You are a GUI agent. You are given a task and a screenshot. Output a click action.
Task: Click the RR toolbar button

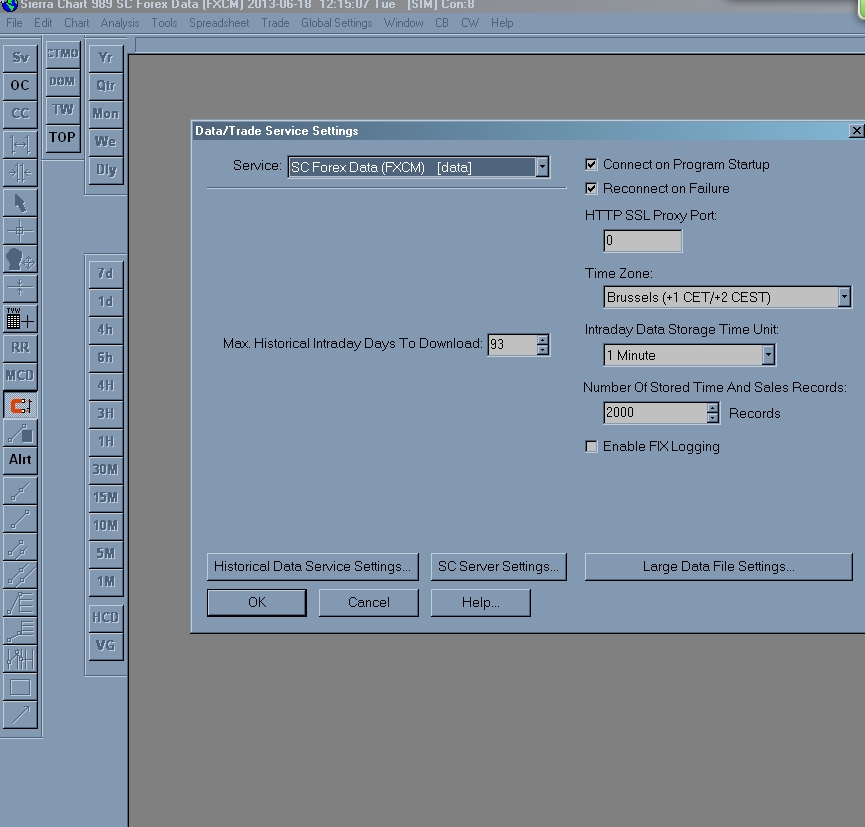[20, 348]
